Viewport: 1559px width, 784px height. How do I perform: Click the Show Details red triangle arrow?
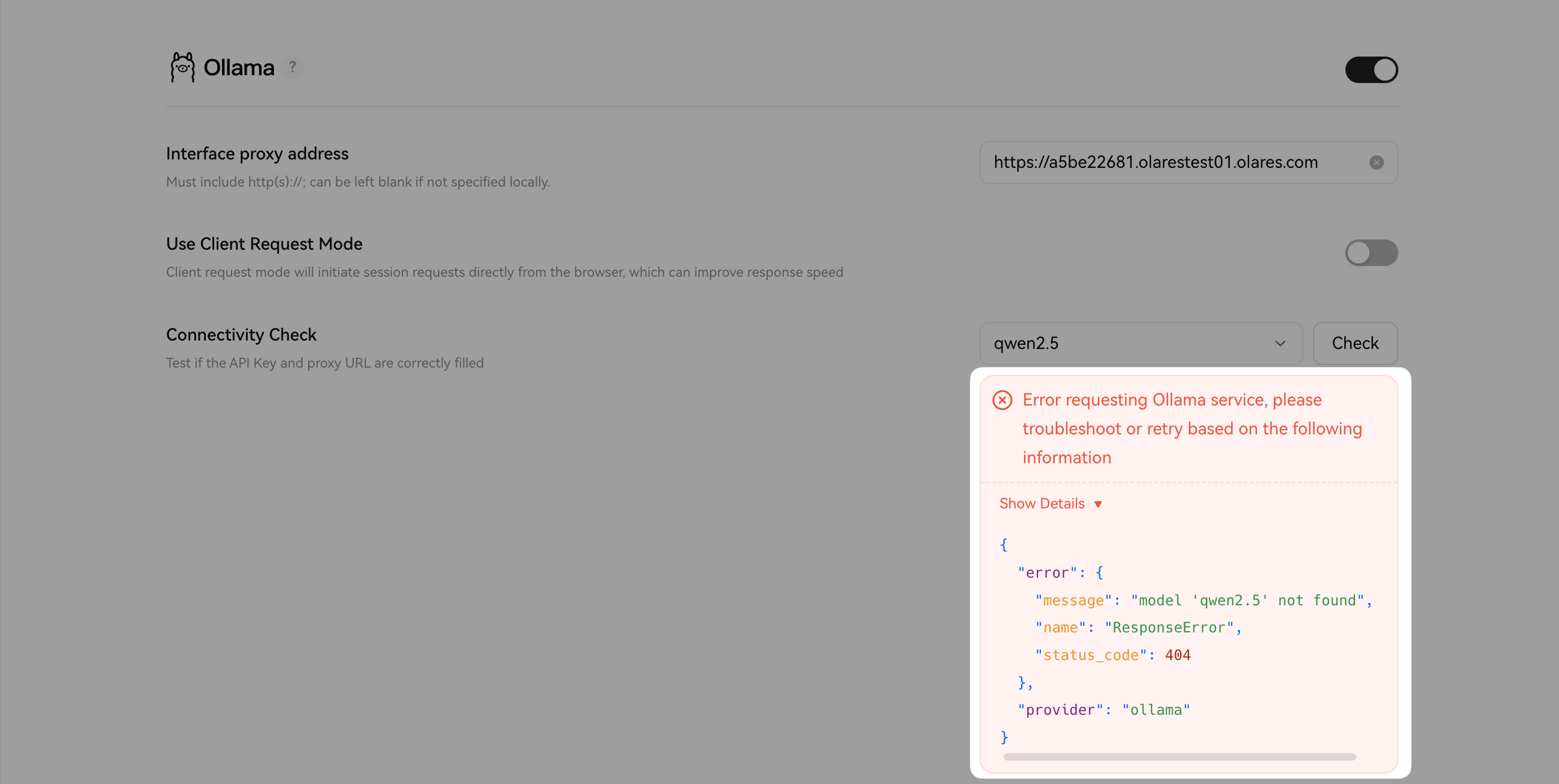point(1098,504)
